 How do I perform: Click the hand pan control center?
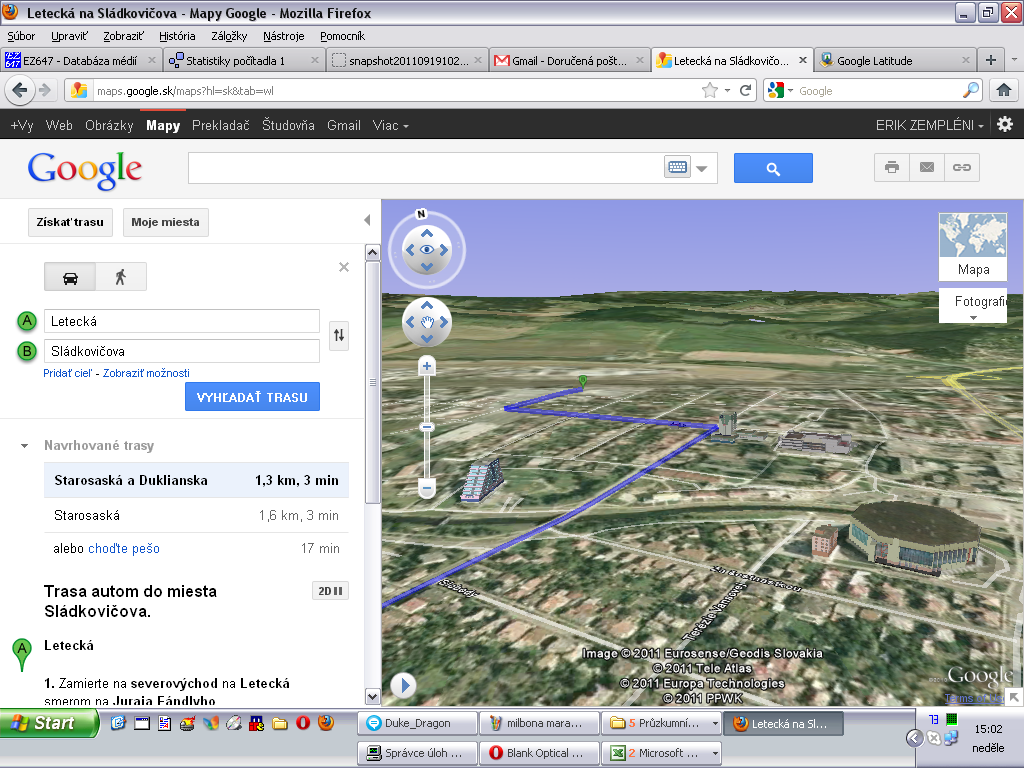click(x=426, y=322)
